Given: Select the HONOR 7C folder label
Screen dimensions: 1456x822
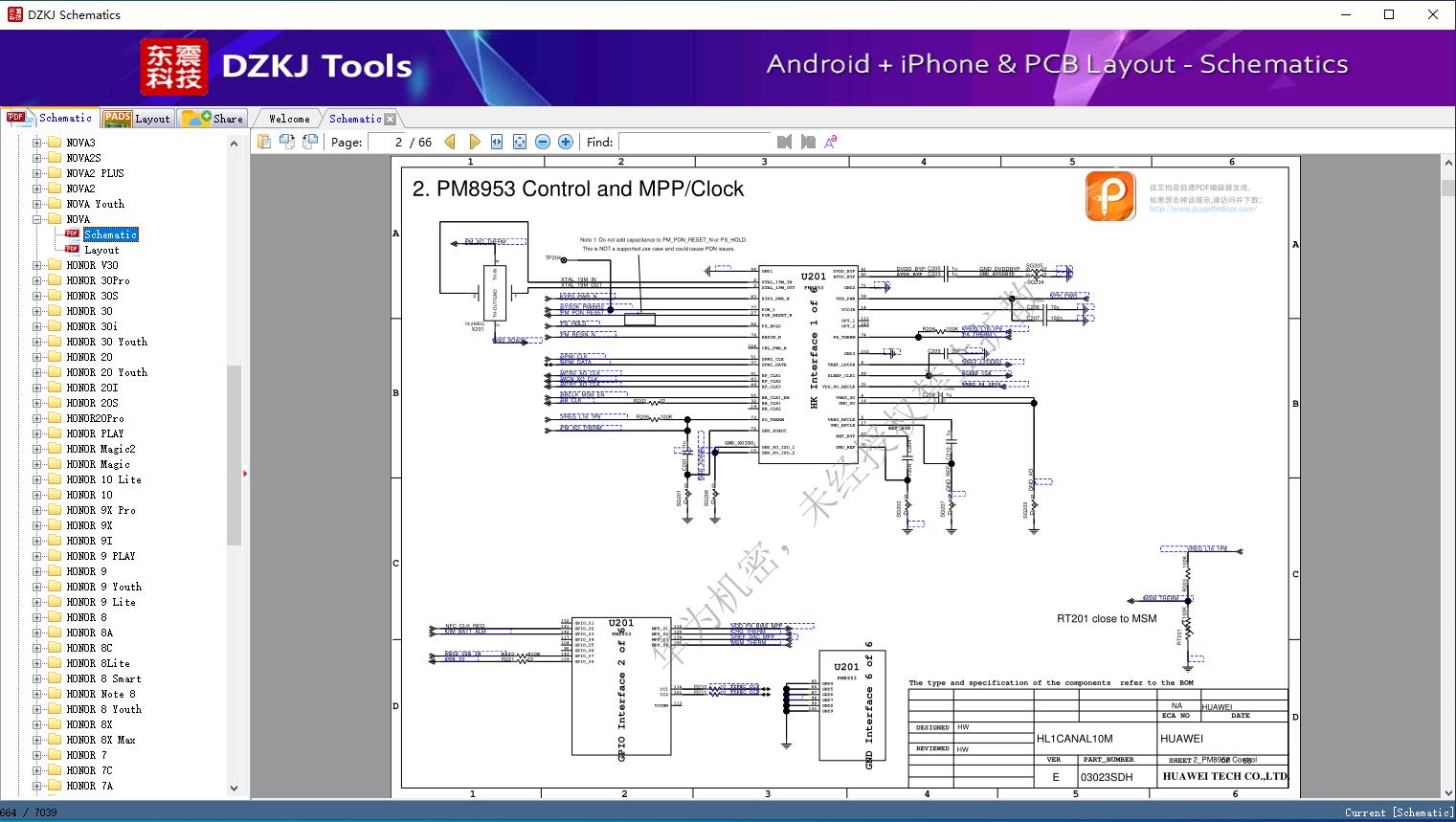Looking at the screenshot, I should point(89,770).
